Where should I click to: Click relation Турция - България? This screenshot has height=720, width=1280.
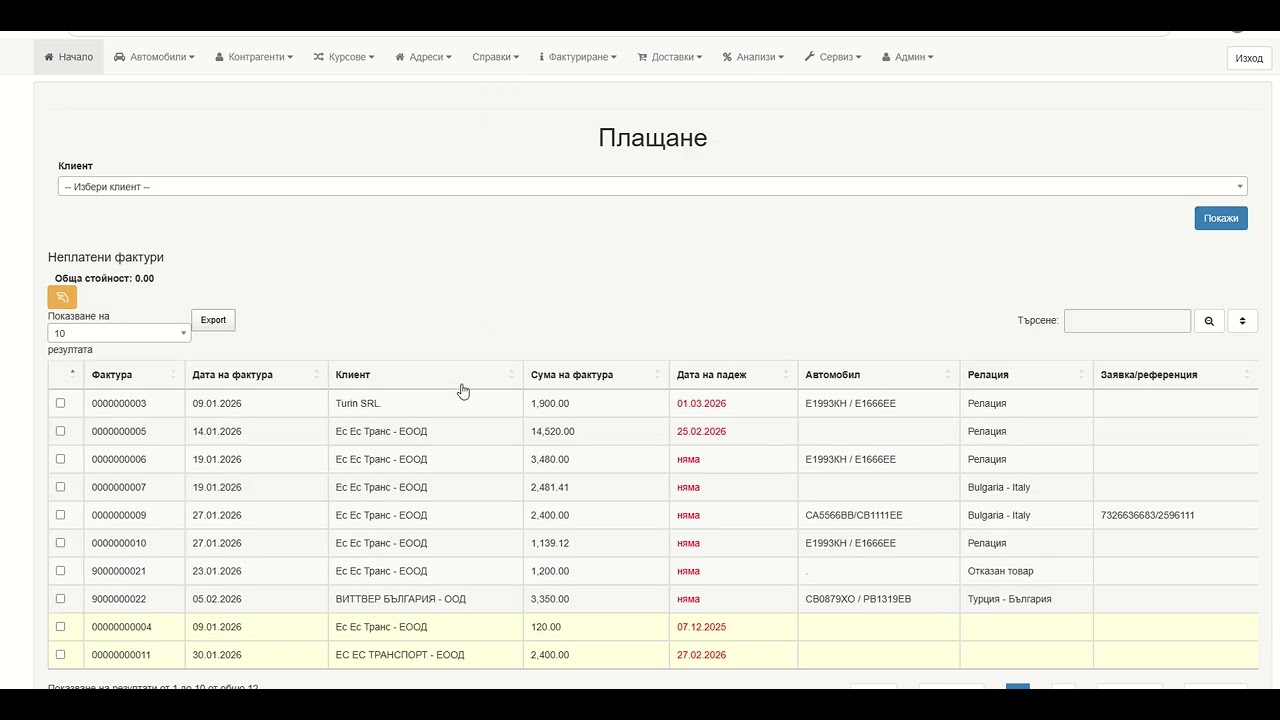[x=1009, y=599]
